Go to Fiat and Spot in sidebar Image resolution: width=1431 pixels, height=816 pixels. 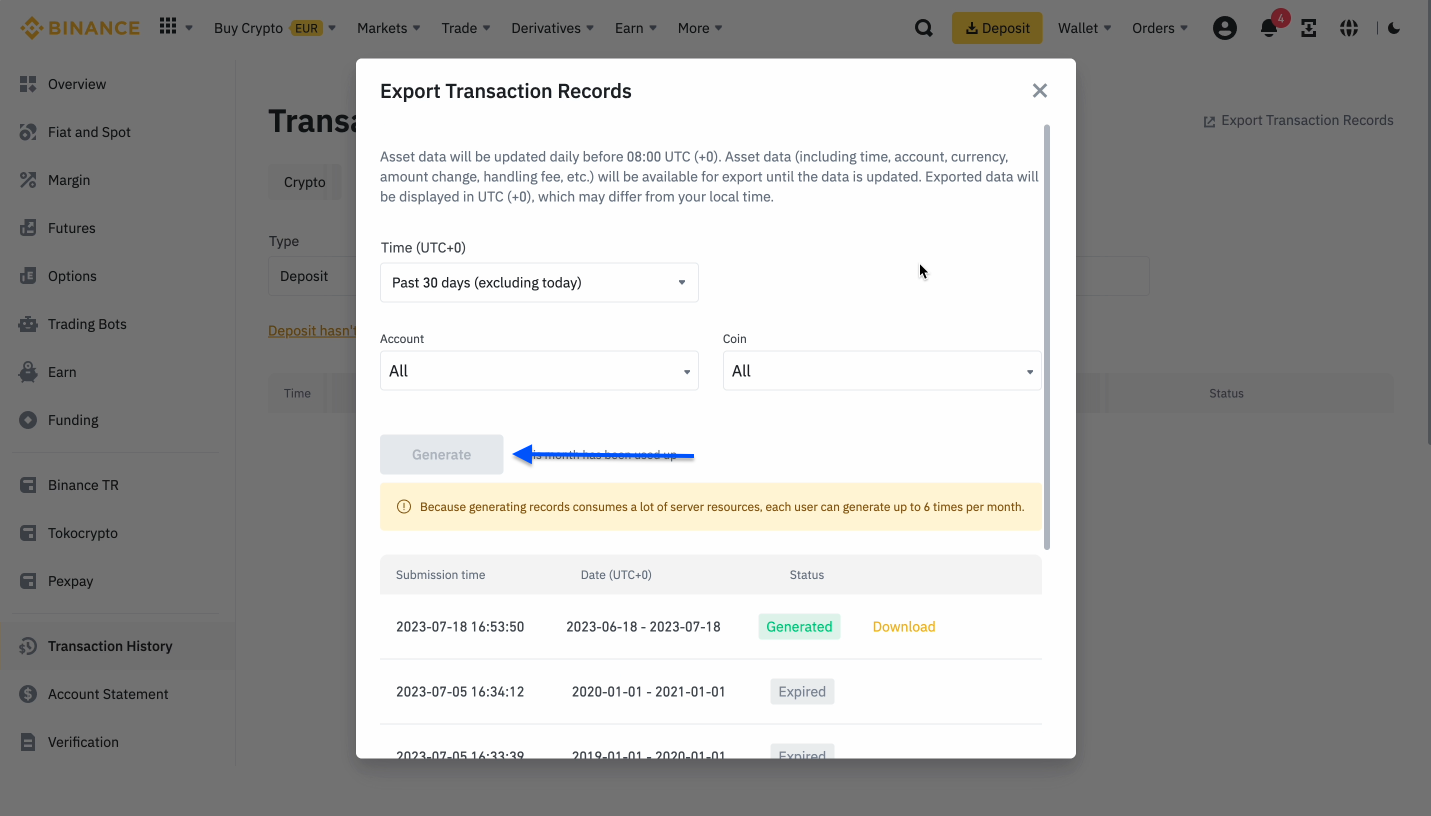(89, 132)
